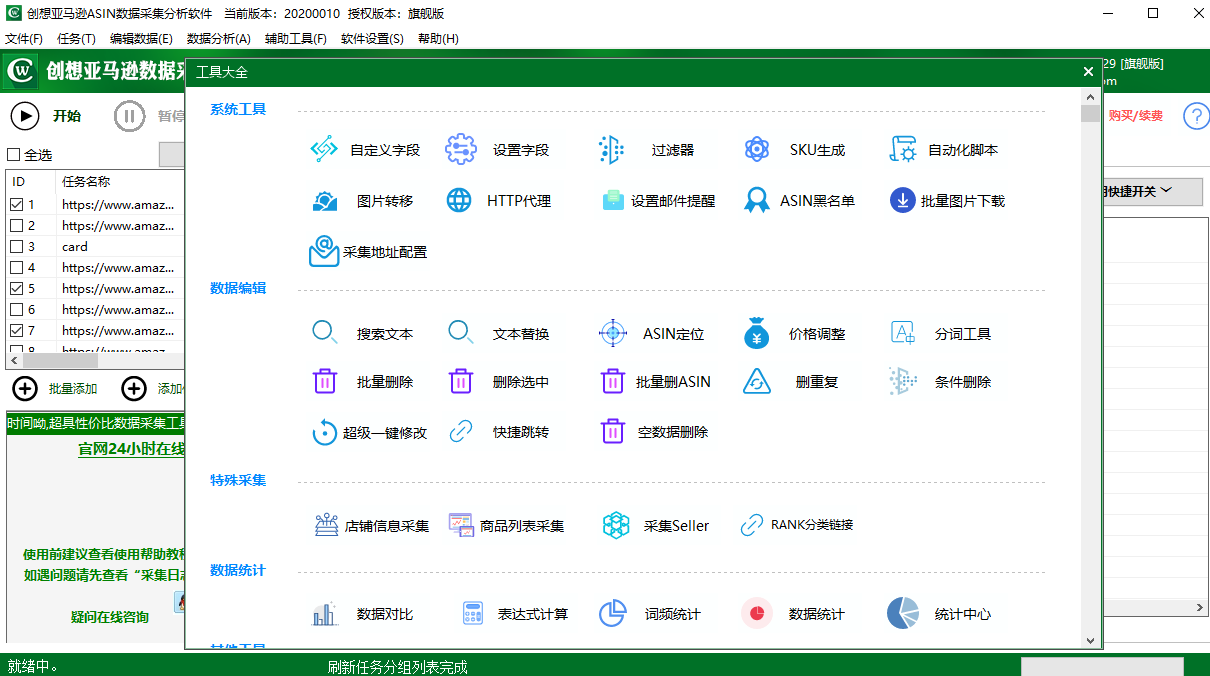Open RANK分类链接 tool

tap(796, 525)
